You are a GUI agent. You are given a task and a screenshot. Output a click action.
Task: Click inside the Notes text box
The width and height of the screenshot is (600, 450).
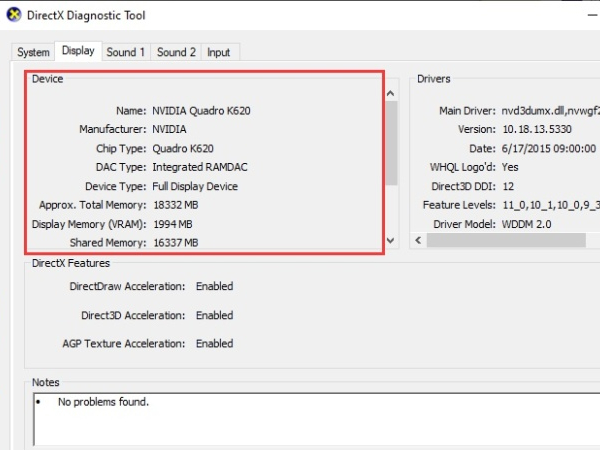pos(300,420)
